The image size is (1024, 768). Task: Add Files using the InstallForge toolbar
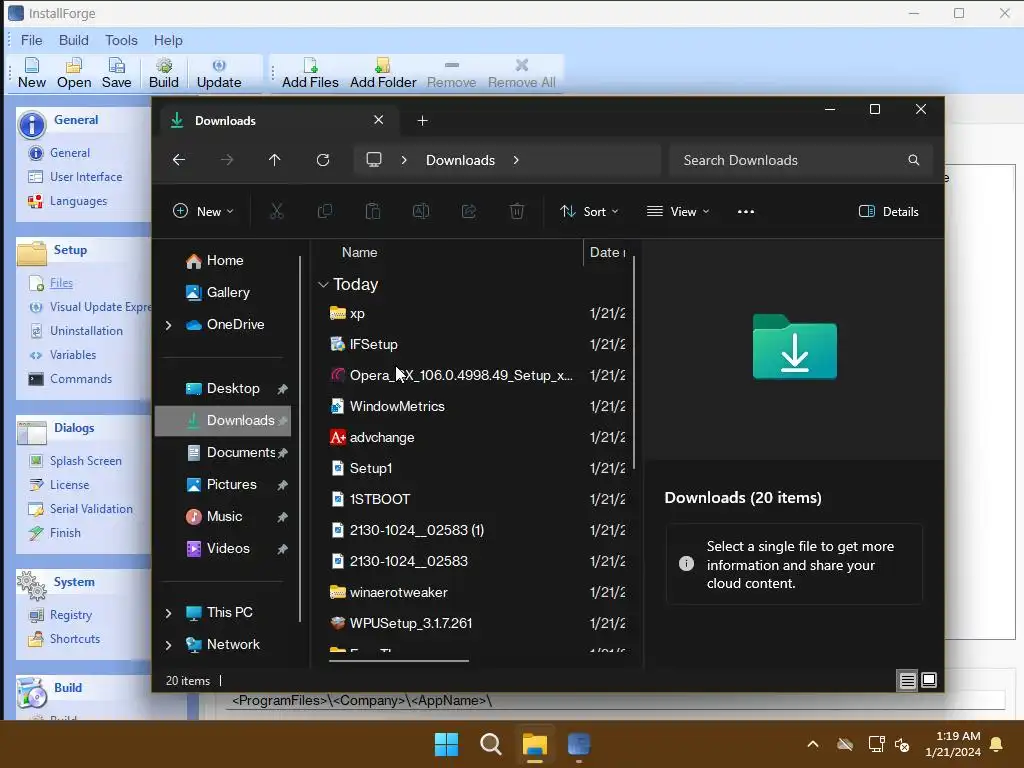[x=310, y=72]
